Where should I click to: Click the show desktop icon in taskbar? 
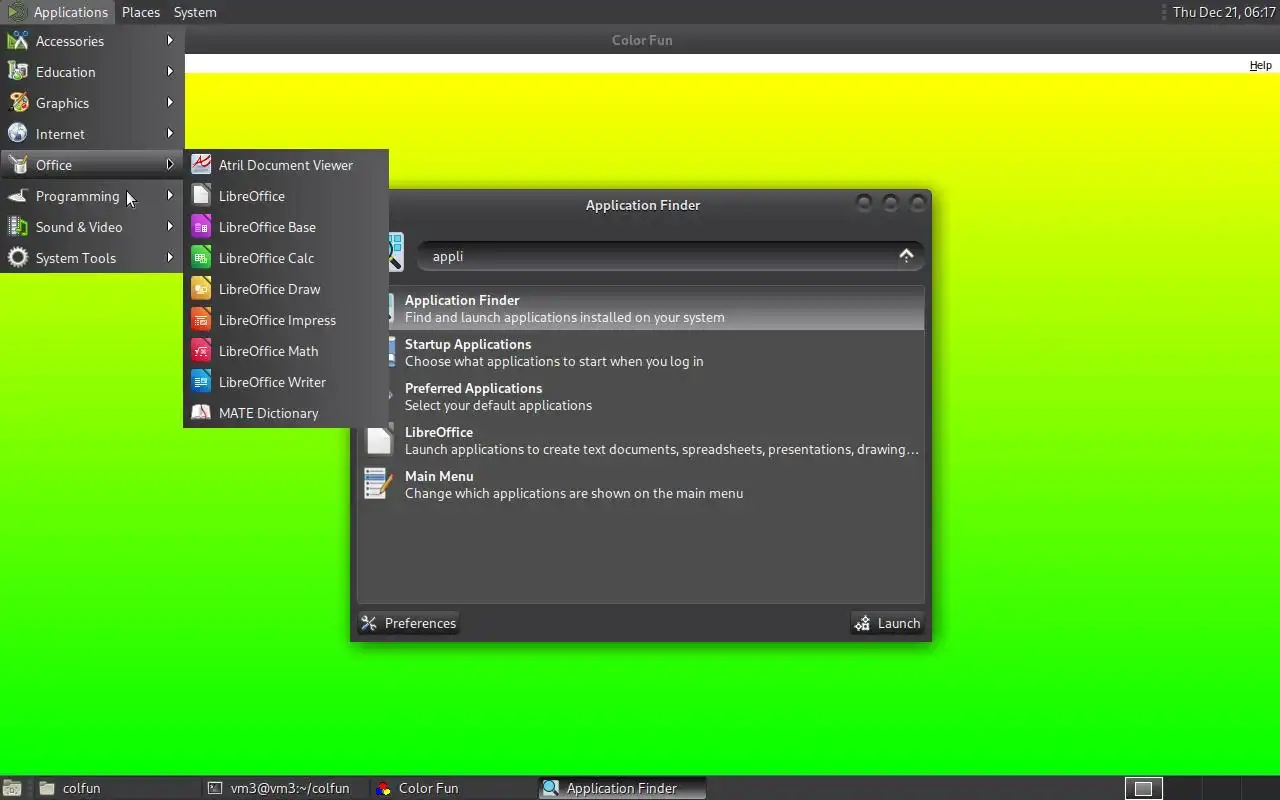12,788
